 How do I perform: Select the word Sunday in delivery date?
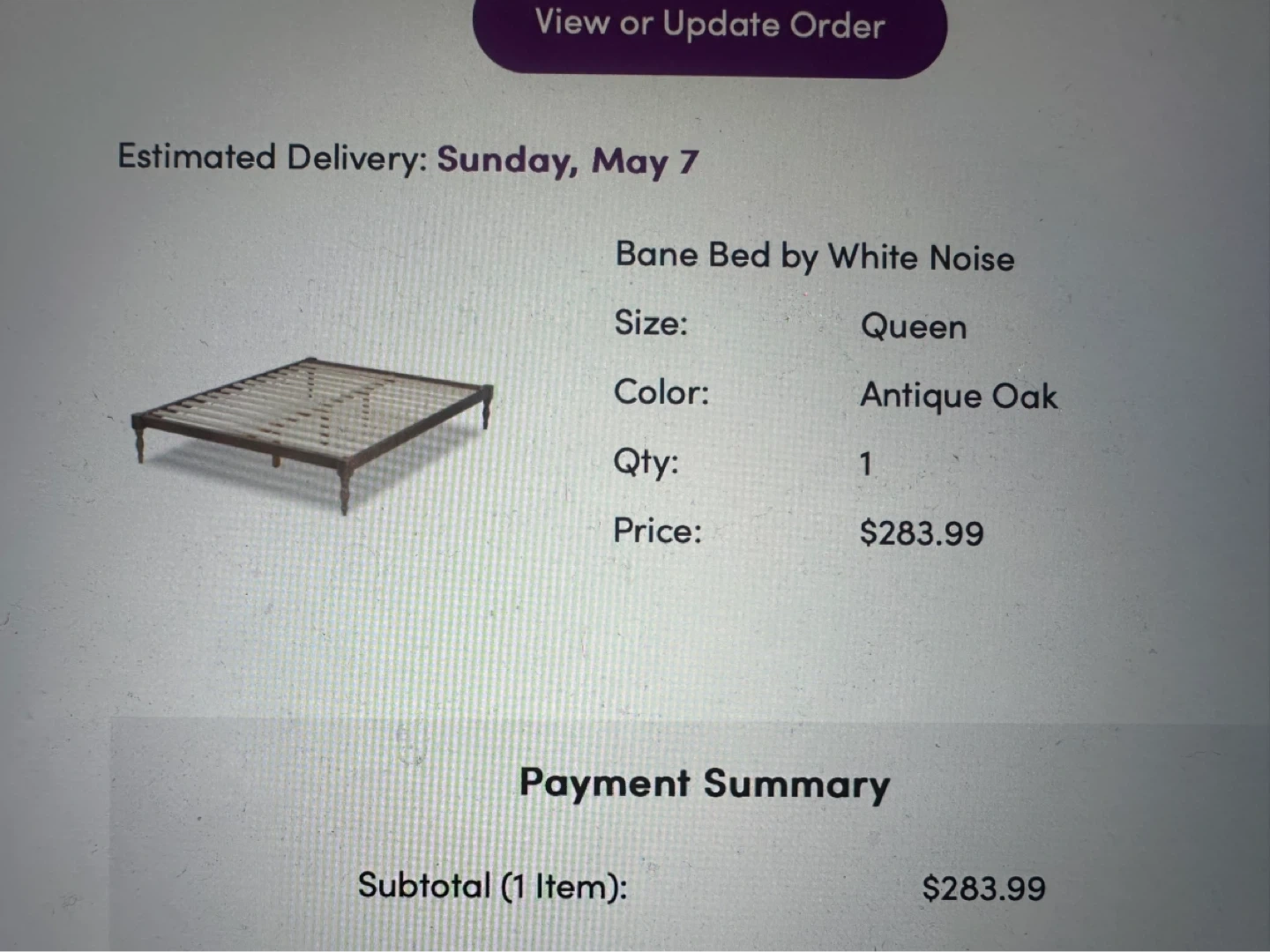(504, 160)
